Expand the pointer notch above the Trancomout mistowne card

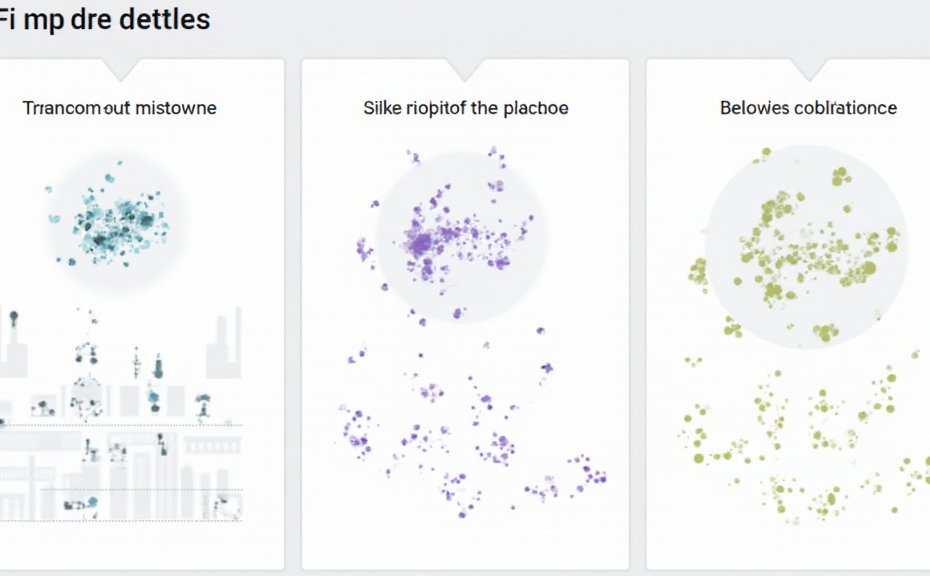123,69
